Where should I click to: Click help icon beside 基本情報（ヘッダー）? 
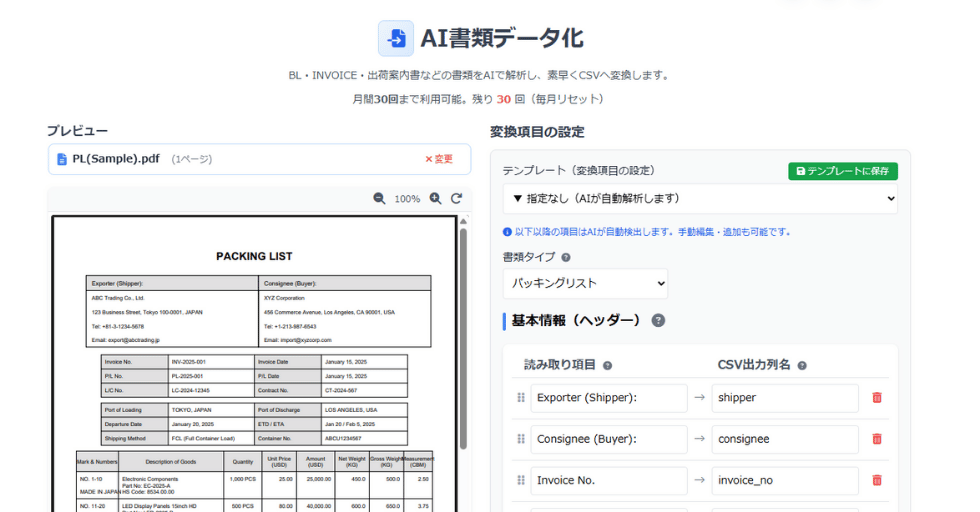click(x=658, y=321)
